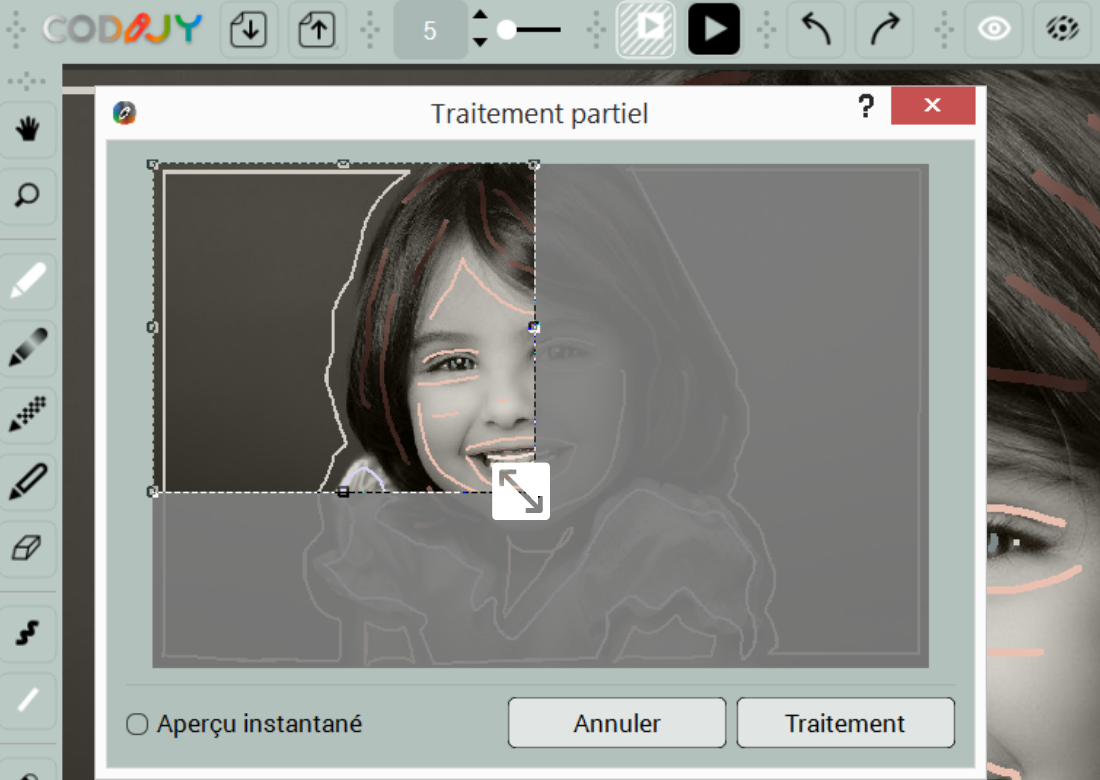Click the brush size slider handle
This screenshot has width=1100, height=780.
click(506, 29)
